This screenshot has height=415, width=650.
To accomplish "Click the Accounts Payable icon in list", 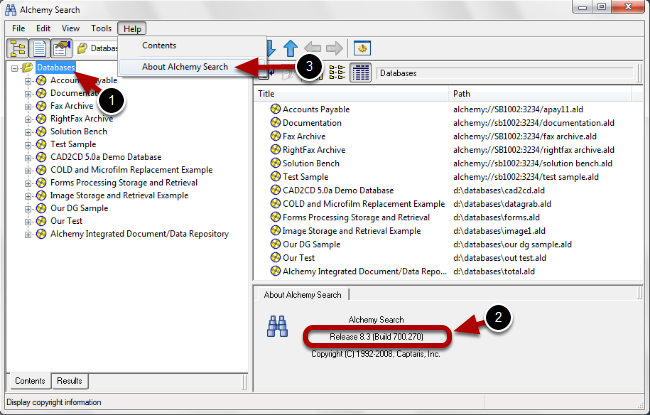I will pos(275,109).
